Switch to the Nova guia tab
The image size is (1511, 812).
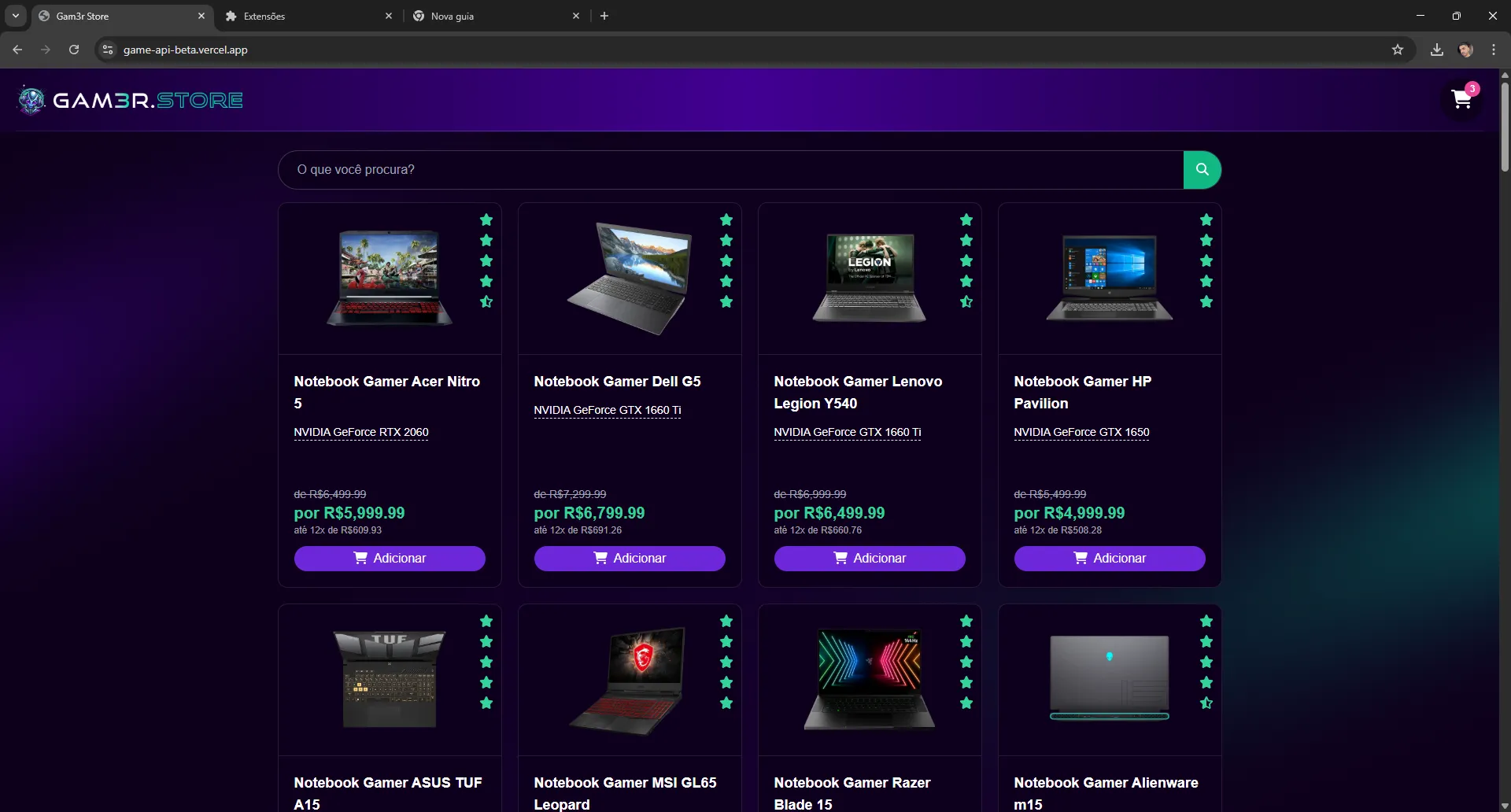[x=496, y=16]
